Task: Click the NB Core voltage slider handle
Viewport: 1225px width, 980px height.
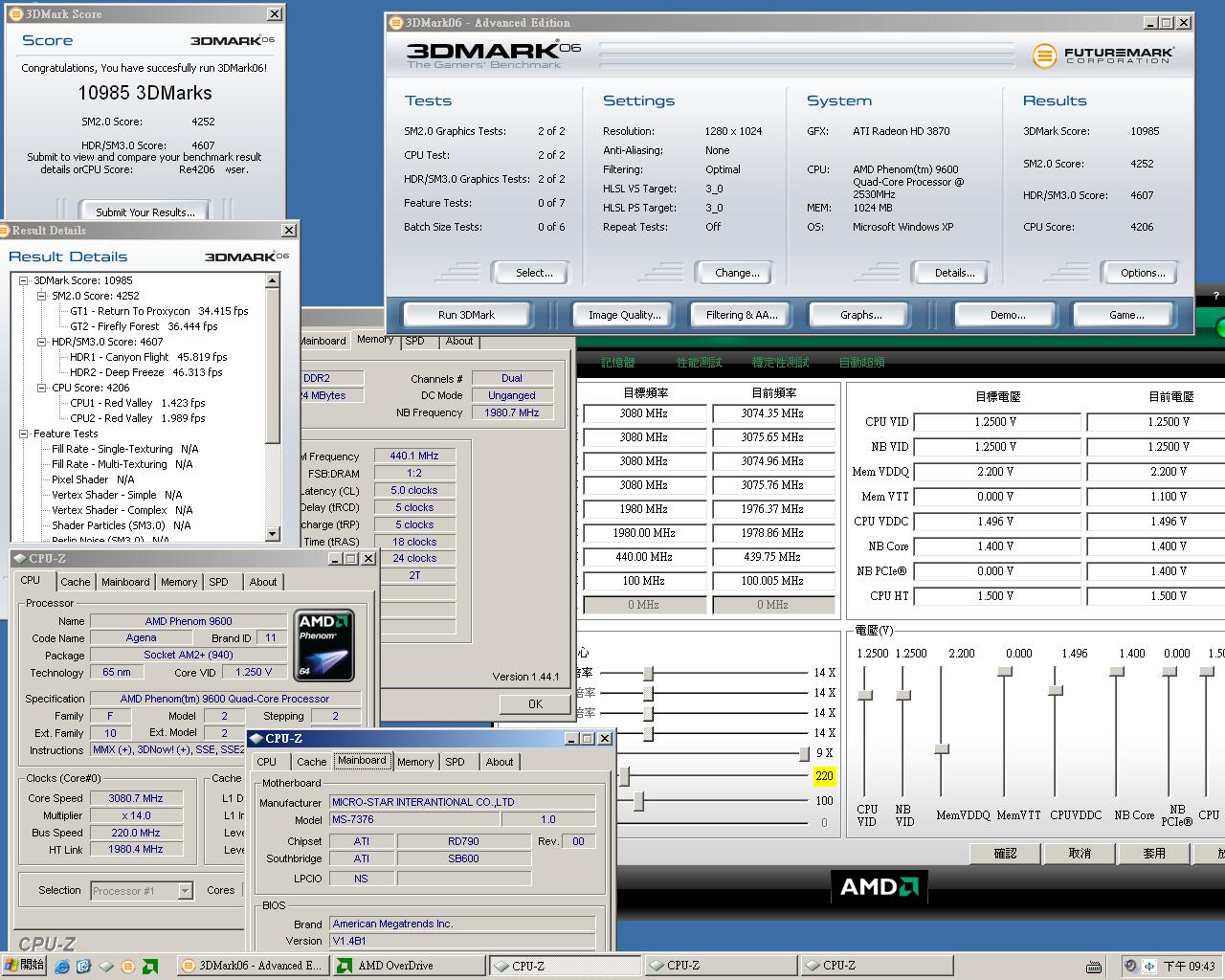Action: 1117,672
